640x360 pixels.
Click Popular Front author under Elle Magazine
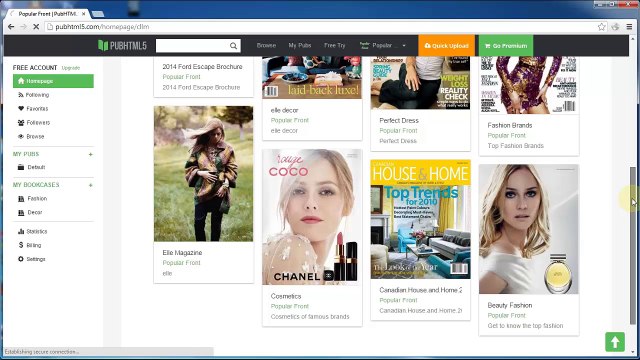point(181,263)
